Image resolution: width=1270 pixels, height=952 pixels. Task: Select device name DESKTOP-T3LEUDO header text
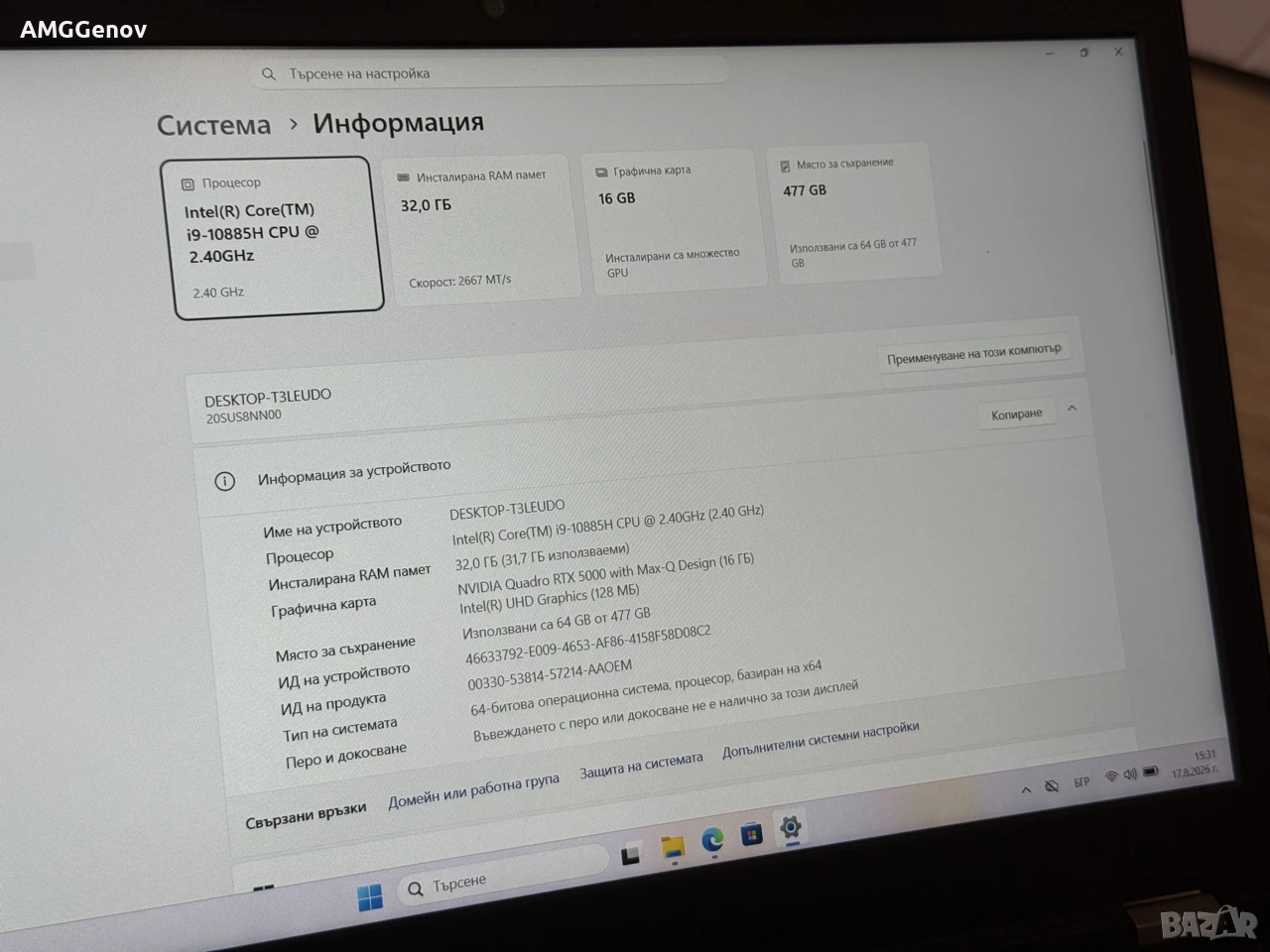(x=268, y=398)
